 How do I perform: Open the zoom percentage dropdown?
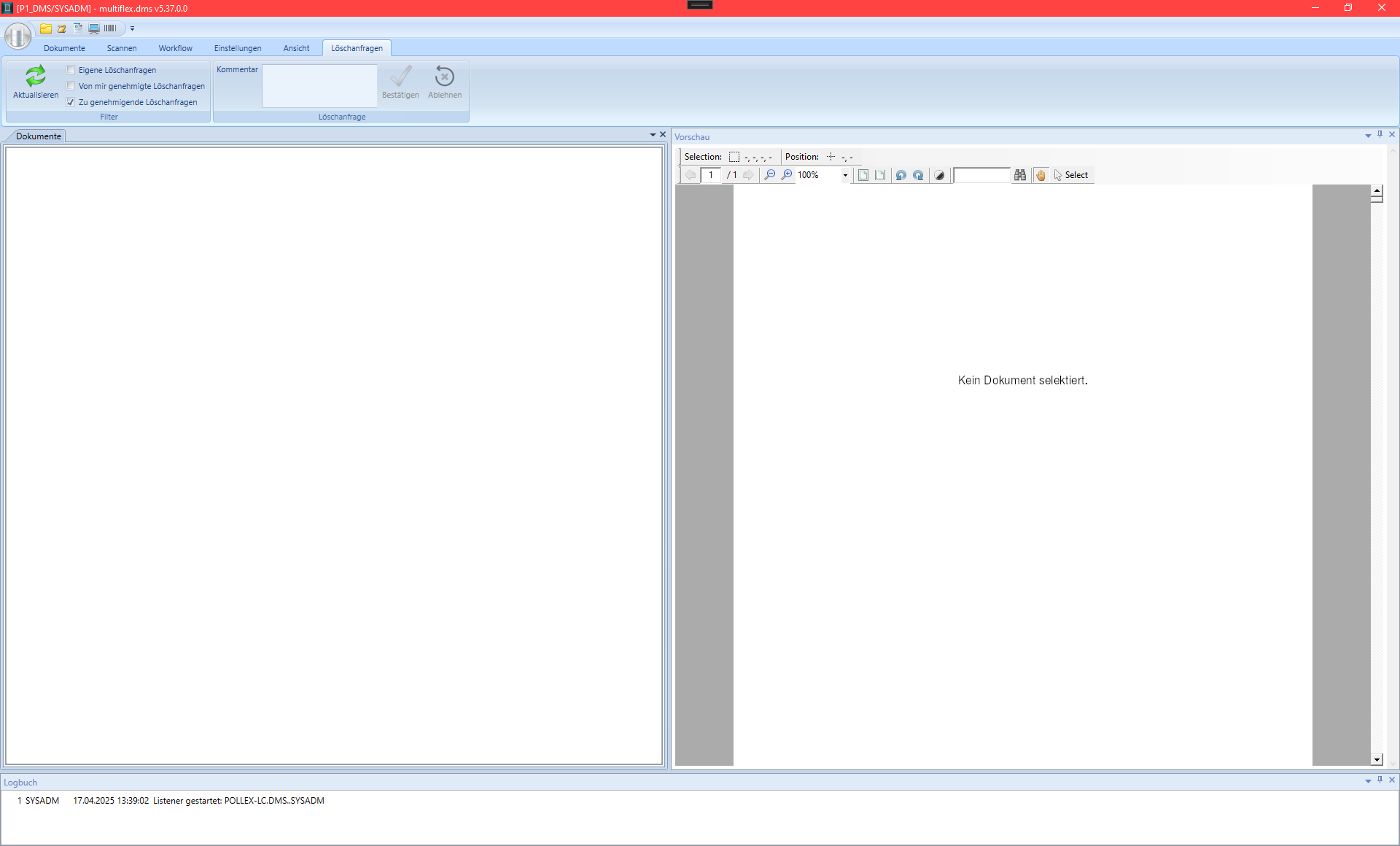[x=845, y=175]
